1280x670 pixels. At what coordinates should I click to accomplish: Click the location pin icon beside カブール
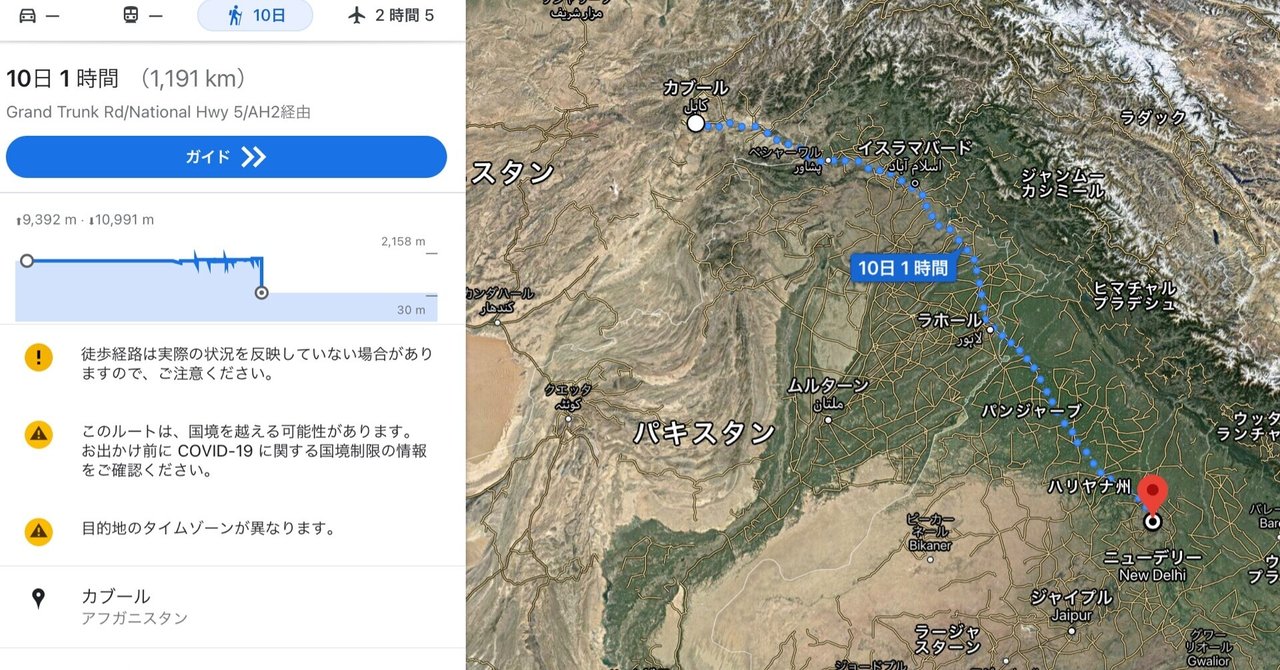click(x=38, y=599)
